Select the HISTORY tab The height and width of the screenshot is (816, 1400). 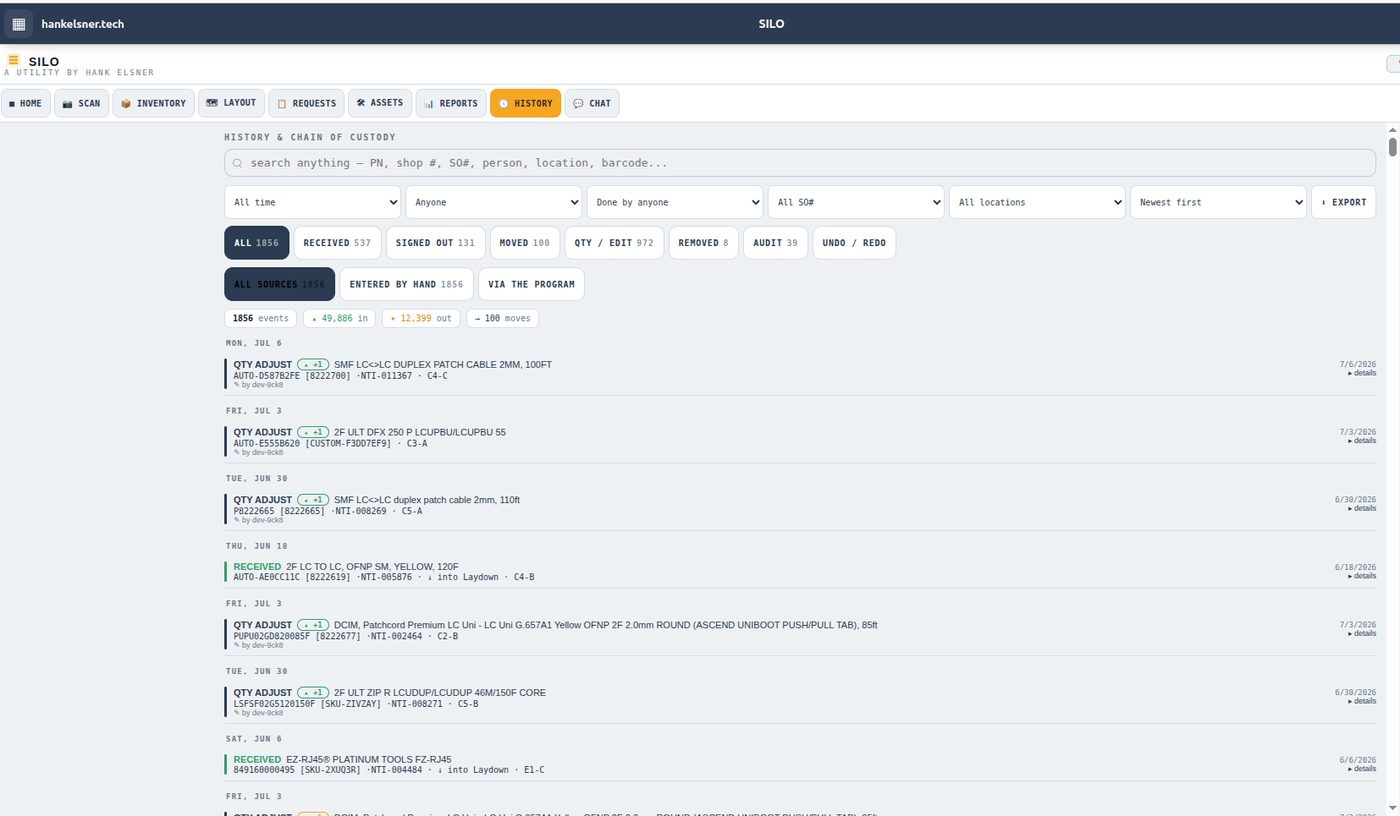525,103
